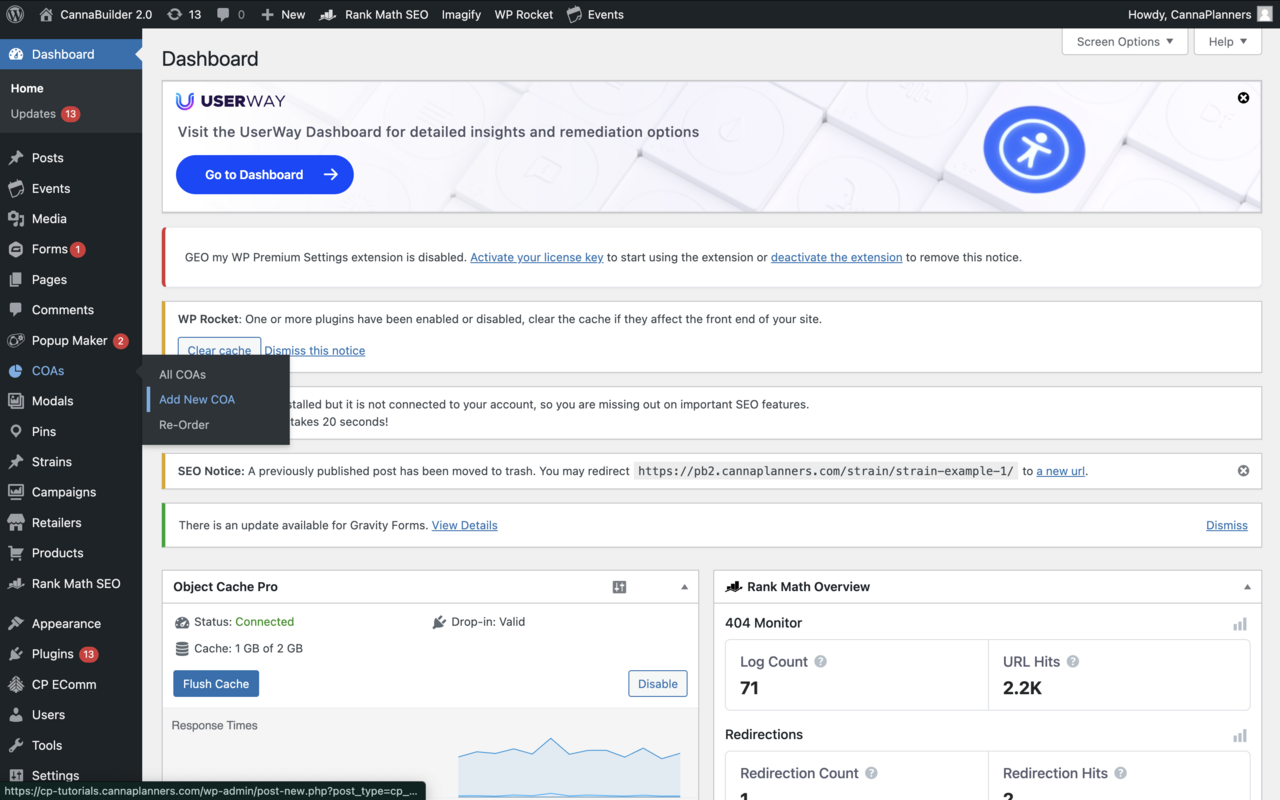Expand the Help dropdown tab
This screenshot has width=1280, height=800.
1227,42
